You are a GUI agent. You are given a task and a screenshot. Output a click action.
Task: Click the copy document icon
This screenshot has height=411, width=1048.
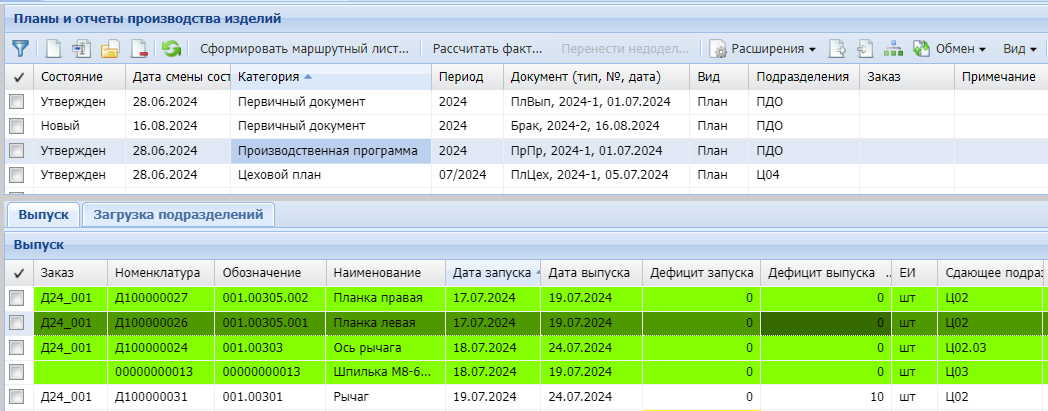click(x=82, y=48)
